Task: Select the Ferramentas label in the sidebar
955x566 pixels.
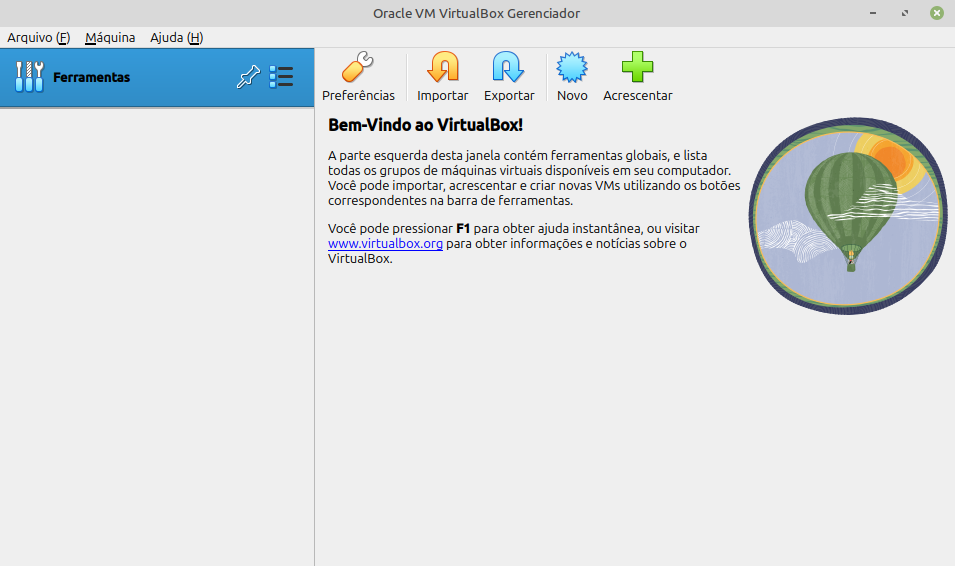Action: [x=92, y=77]
